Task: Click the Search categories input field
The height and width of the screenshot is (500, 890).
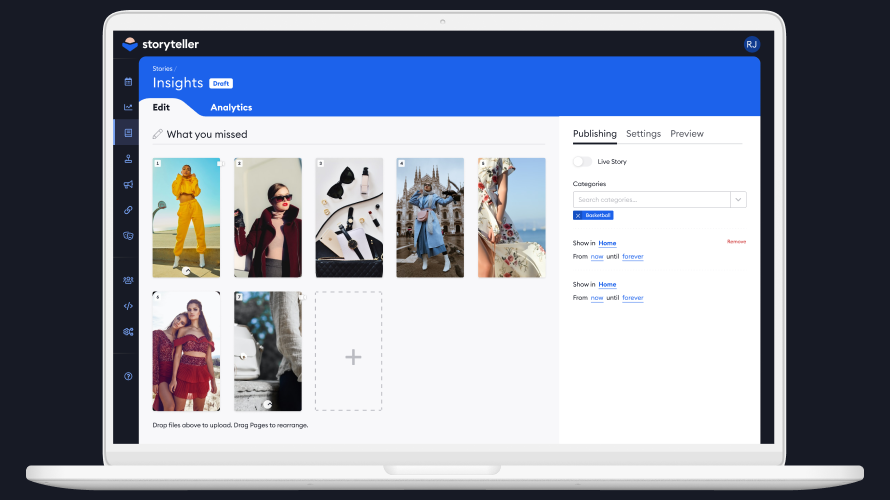Action: [x=651, y=200]
